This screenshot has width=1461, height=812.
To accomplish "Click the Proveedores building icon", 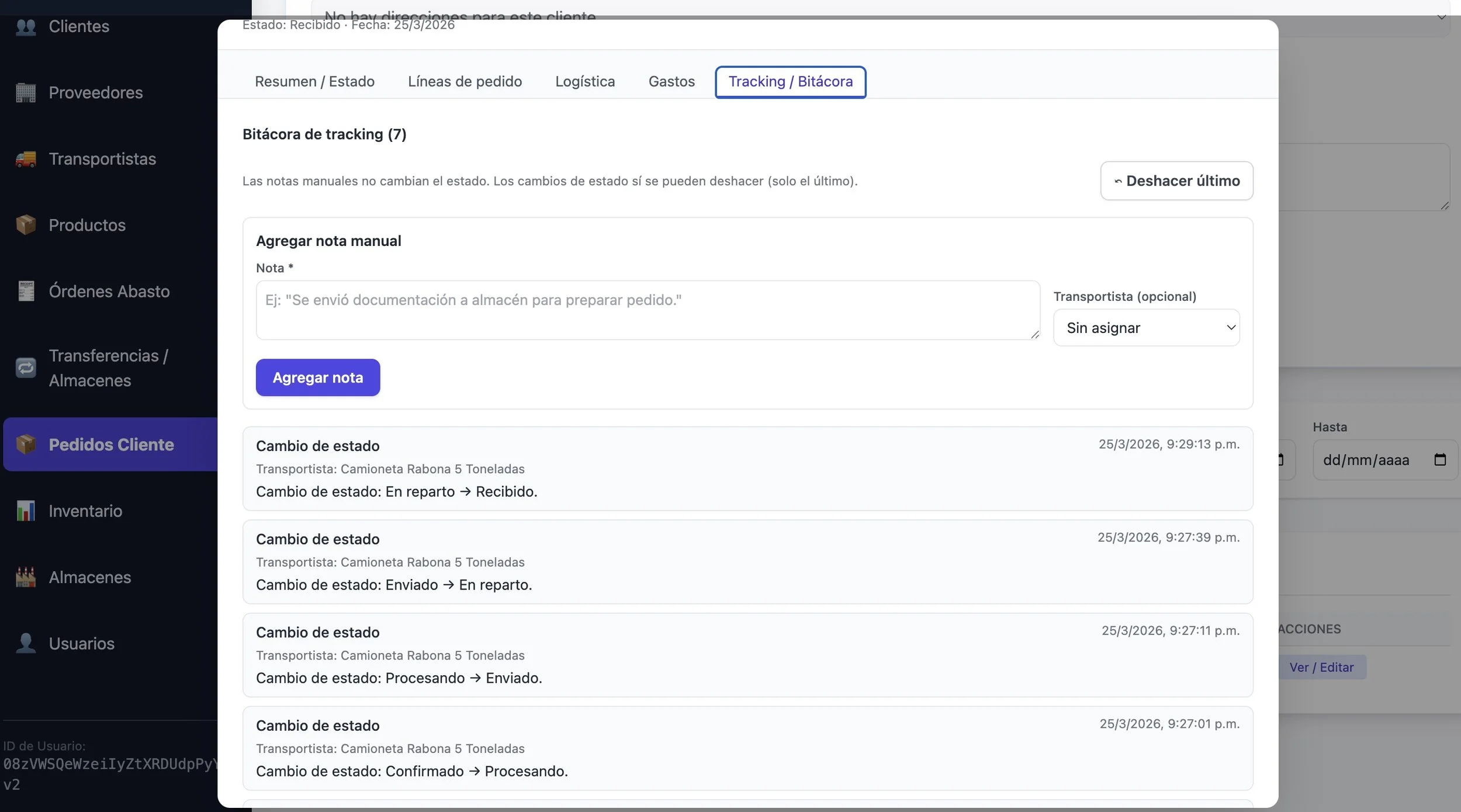I will pyautogui.click(x=26, y=93).
